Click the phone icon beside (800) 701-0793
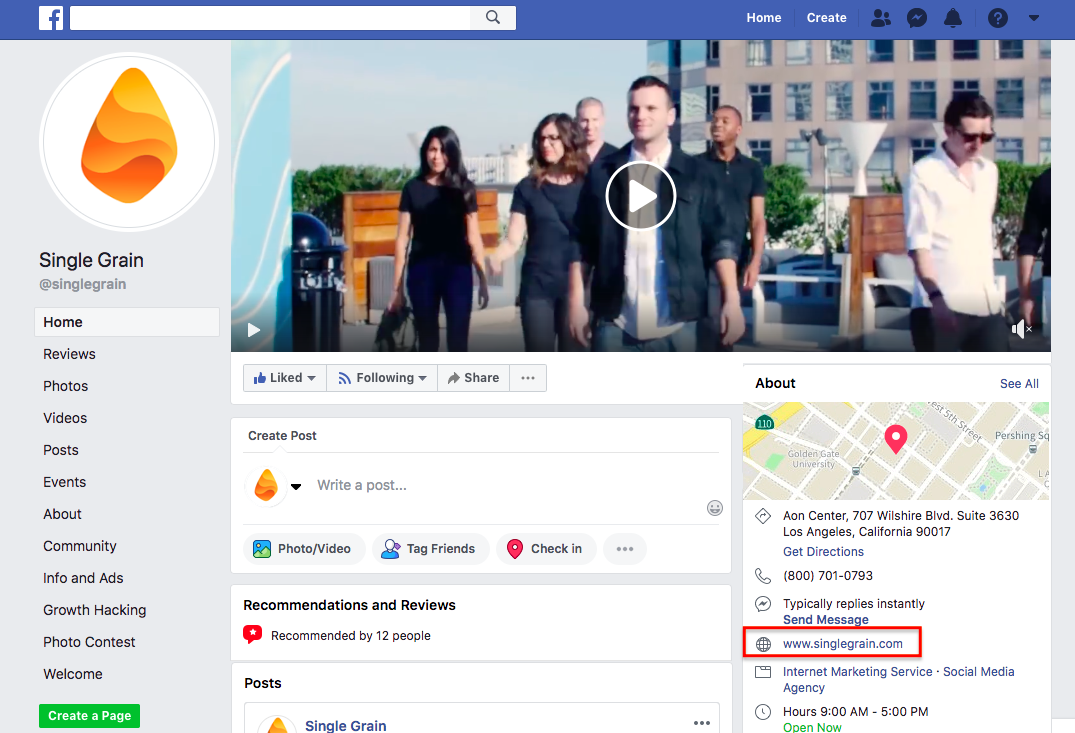The image size is (1075, 733). point(762,575)
